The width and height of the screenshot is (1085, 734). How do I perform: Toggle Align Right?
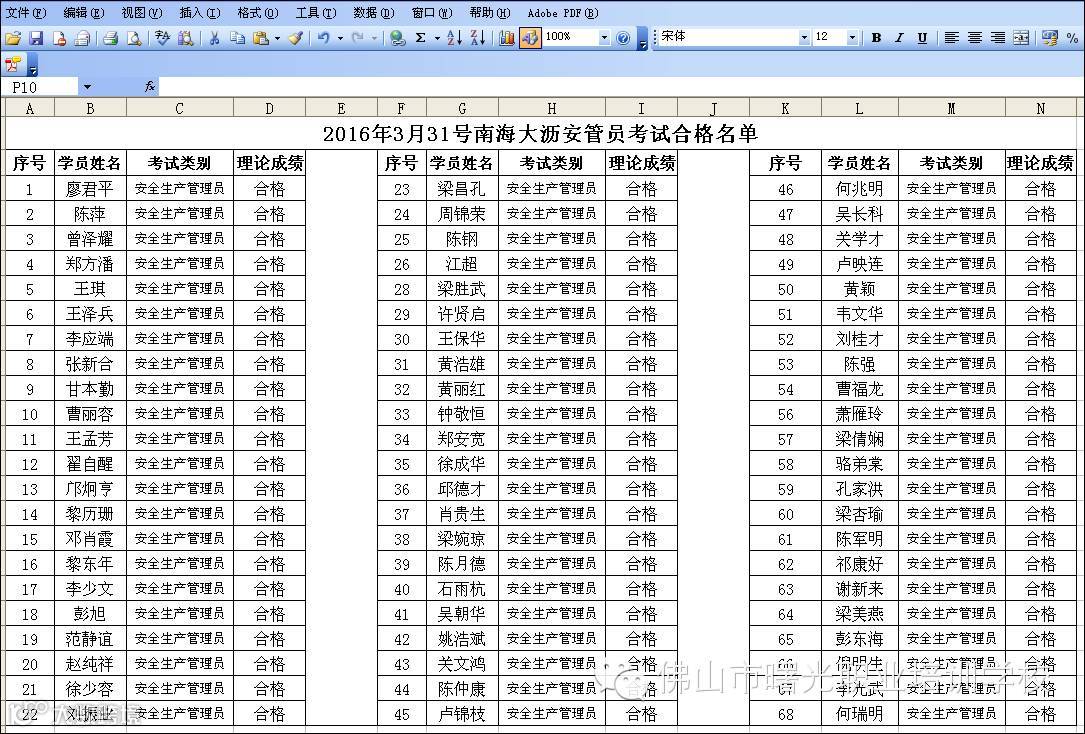(997, 39)
